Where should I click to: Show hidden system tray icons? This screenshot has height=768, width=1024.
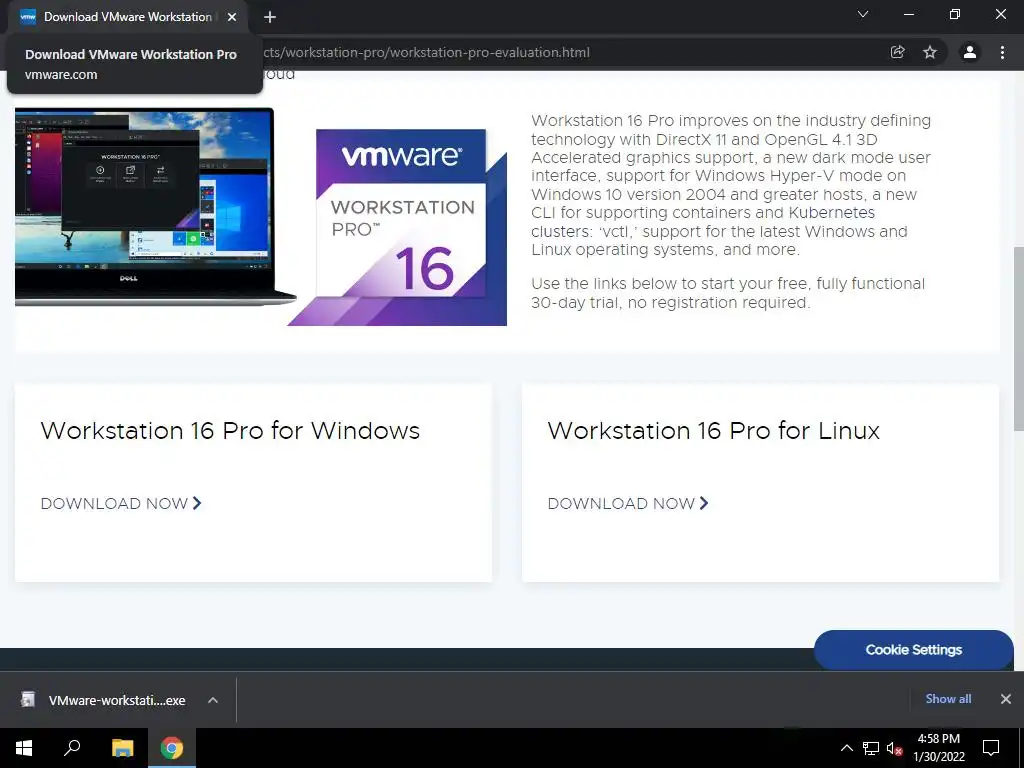coord(846,748)
